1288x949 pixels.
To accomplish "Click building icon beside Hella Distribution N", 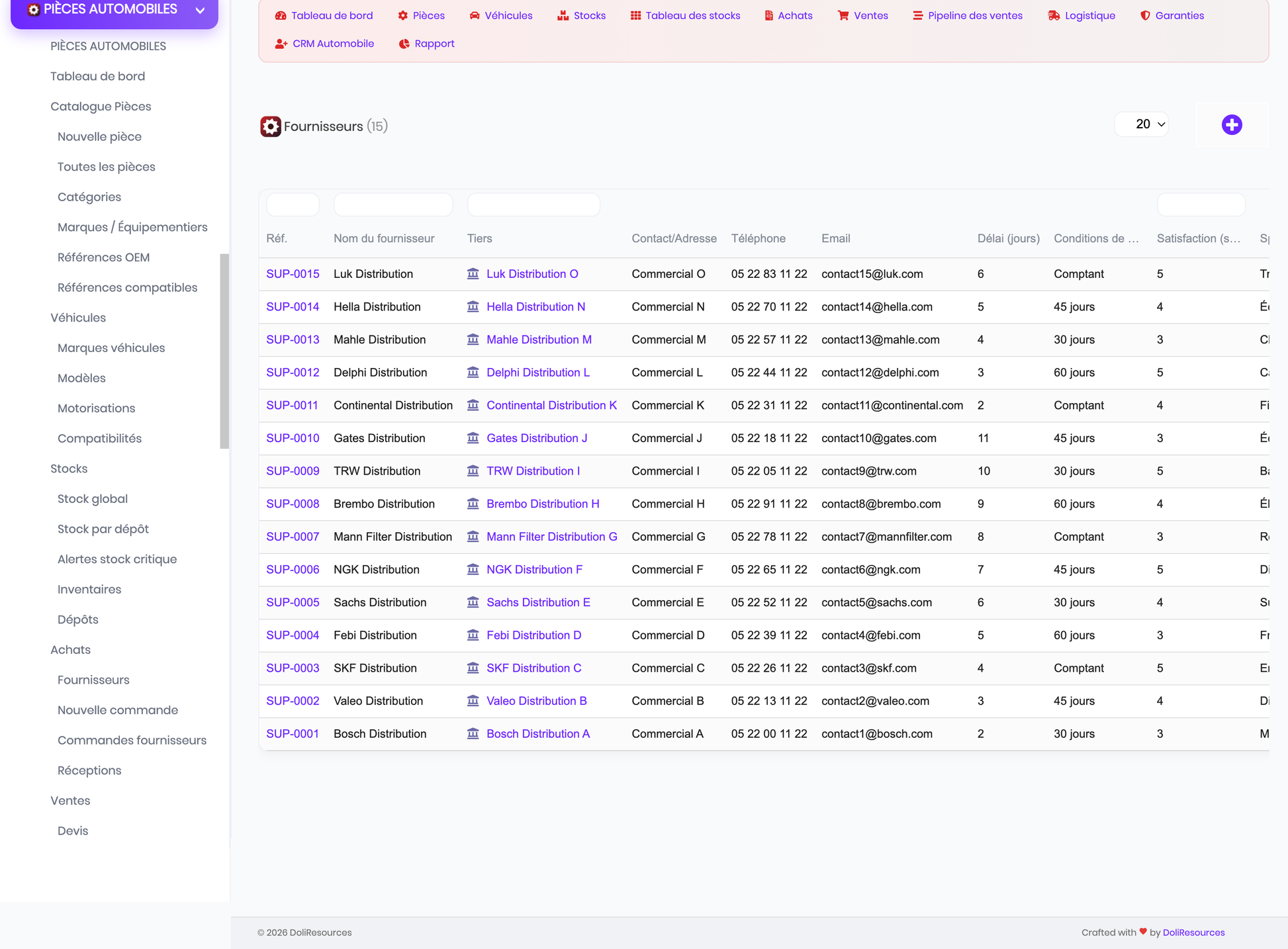I will pyautogui.click(x=473, y=306).
